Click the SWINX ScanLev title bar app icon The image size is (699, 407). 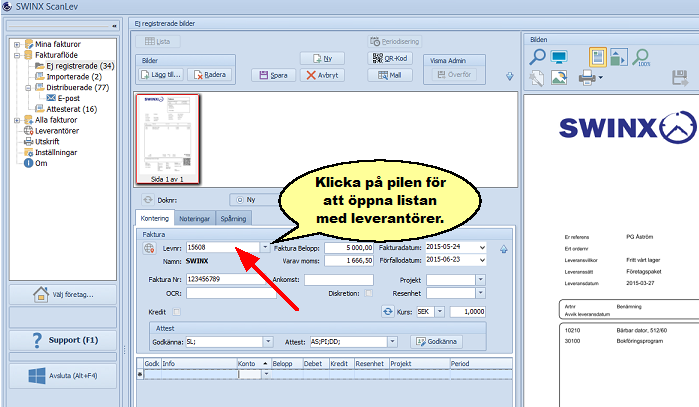(7, 6)
